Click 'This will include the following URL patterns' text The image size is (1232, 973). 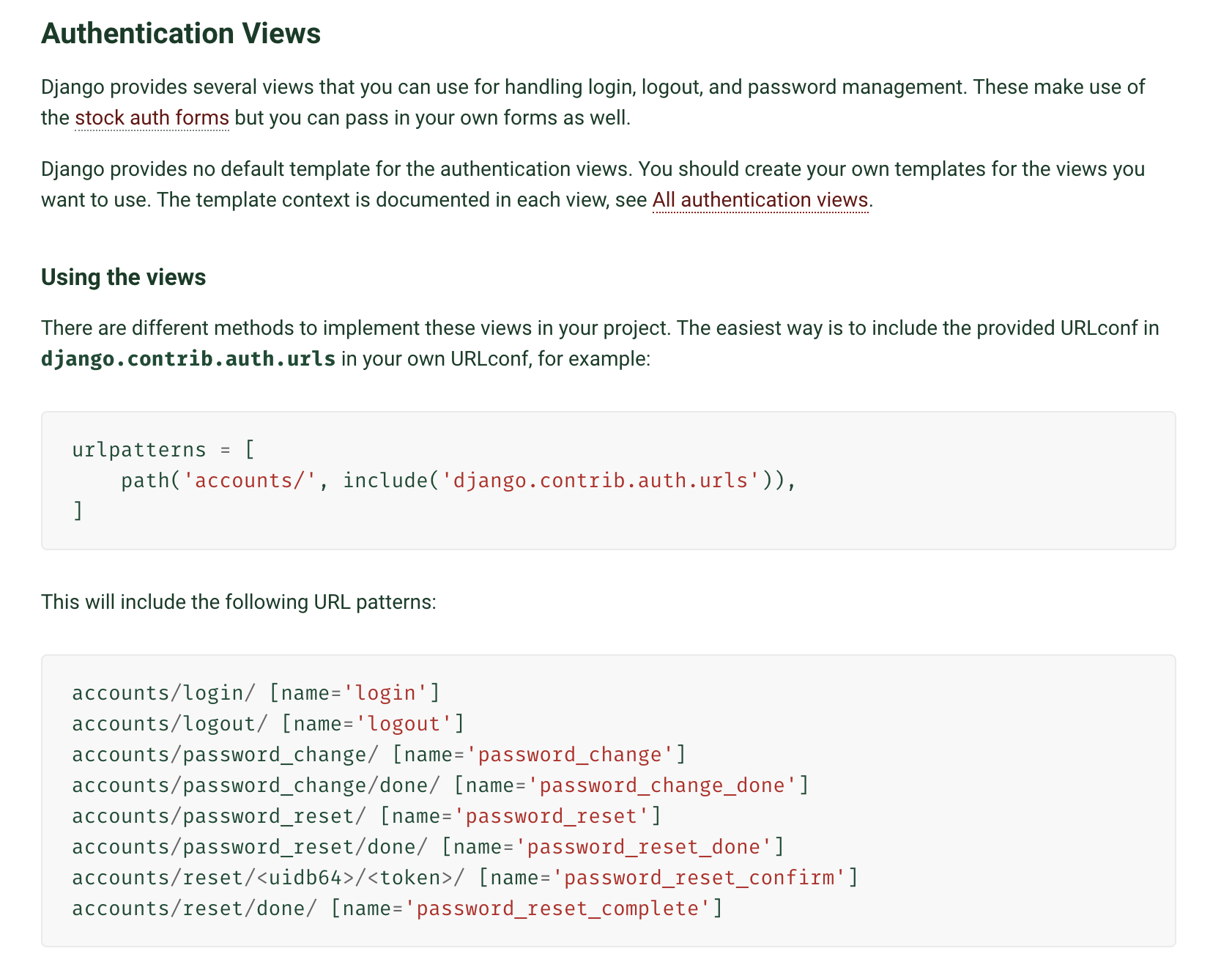[238, 602]
